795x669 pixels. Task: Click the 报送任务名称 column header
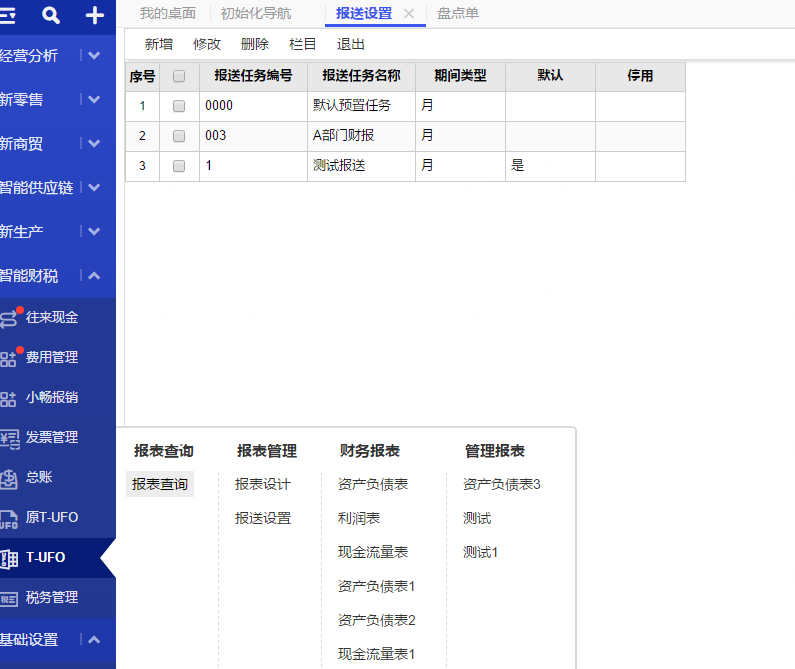[x=362, y=76]
